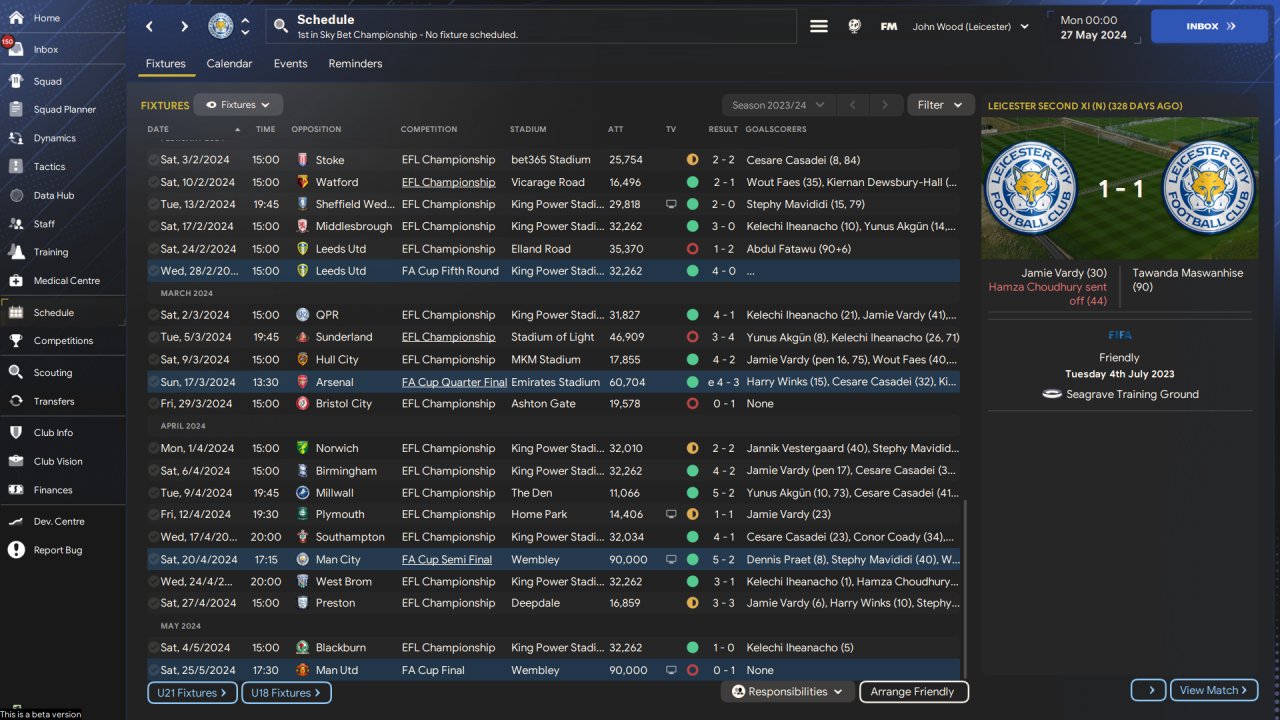Click the Arrange Friendly button
This screenshot has height=720, width=1280.
point(912,691)
